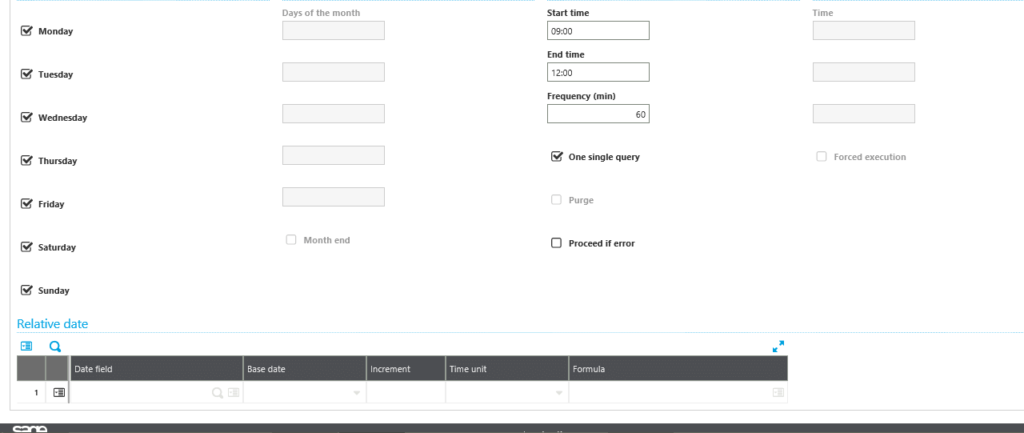The width and height of the screenshot is (1024, 433).
Task: Click into the Start time field
Action: 598,31
